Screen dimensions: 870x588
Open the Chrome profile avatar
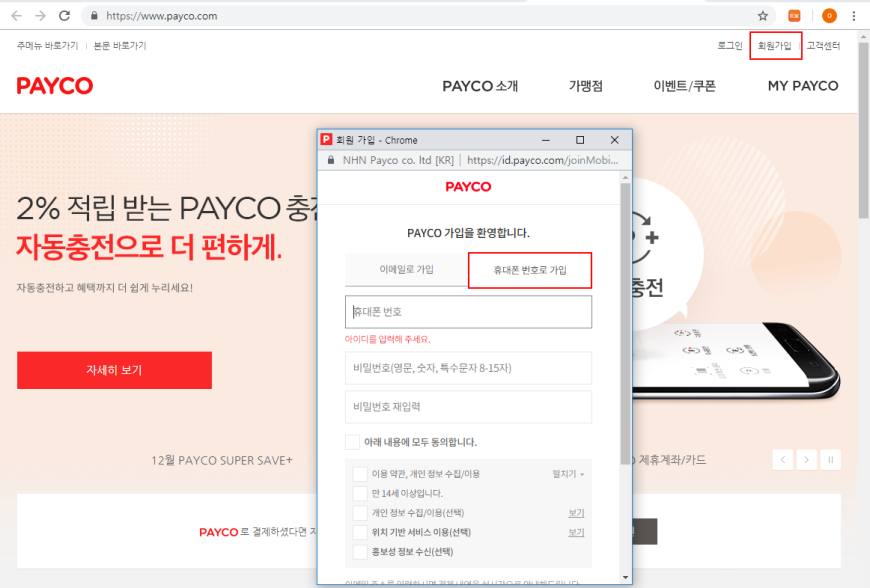(829, 16)
